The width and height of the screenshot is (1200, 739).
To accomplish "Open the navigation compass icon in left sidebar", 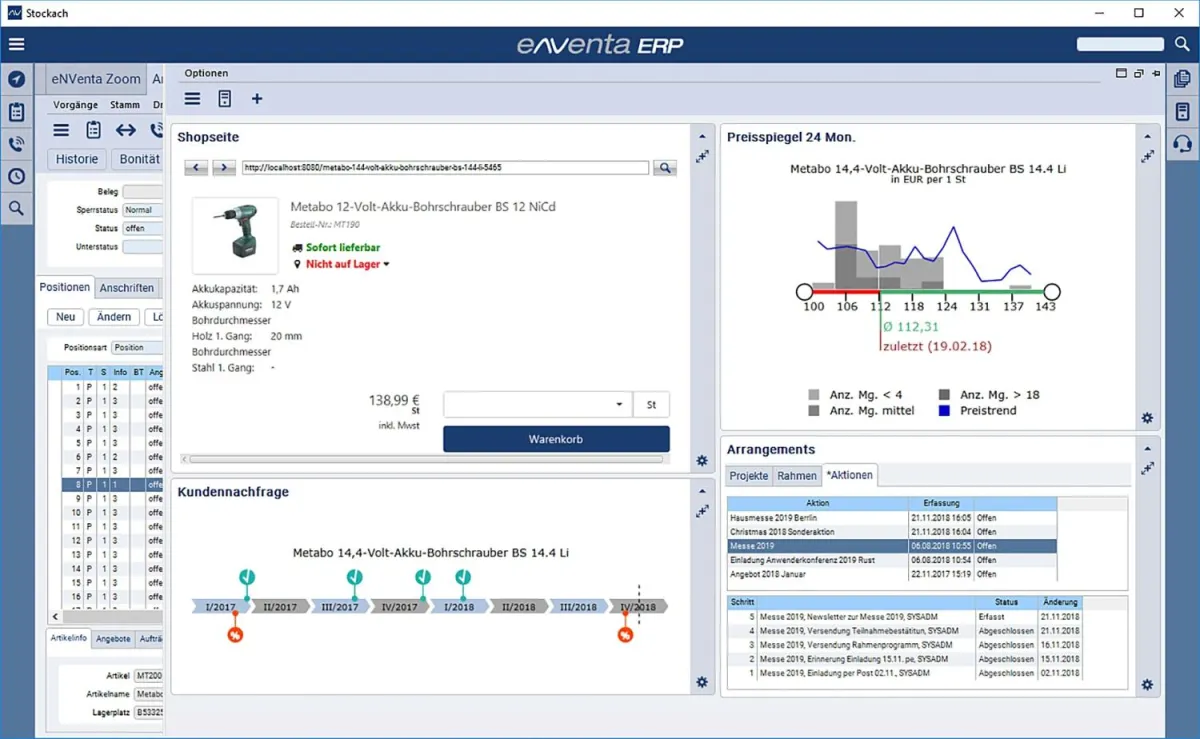I will point(16,79).
